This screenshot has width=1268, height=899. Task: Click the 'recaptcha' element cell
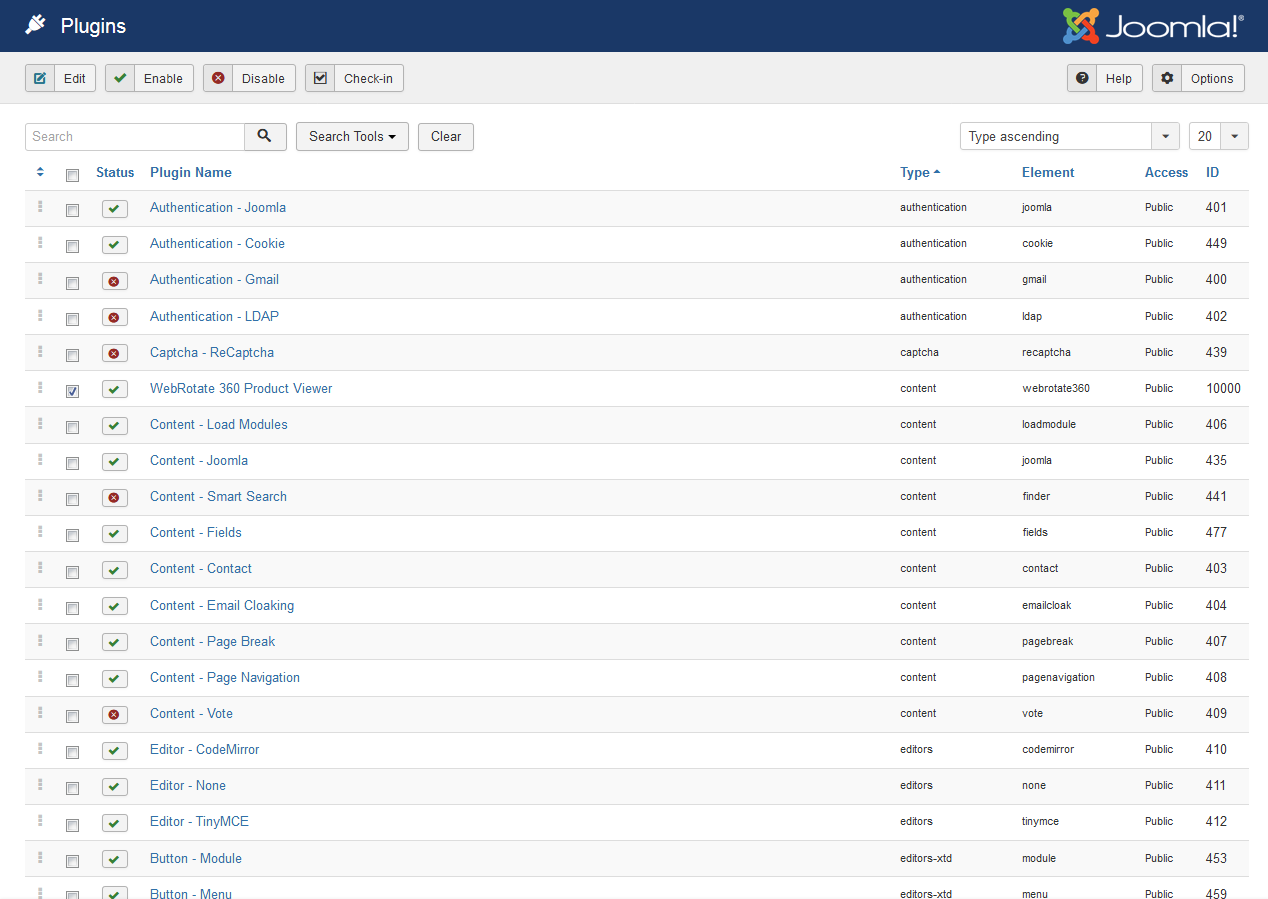coord(1046,352)
